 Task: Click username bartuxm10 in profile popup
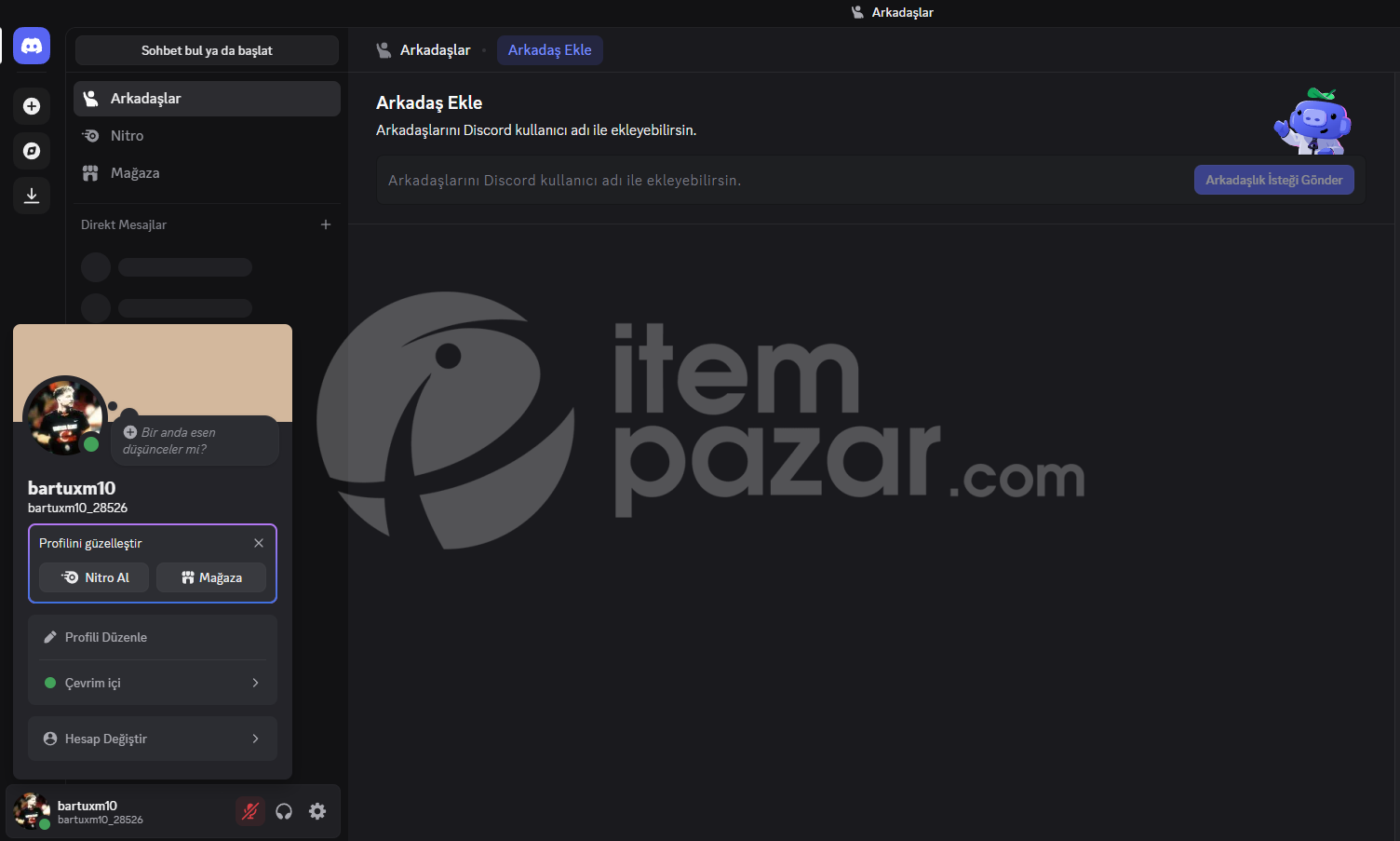(72, 488)
